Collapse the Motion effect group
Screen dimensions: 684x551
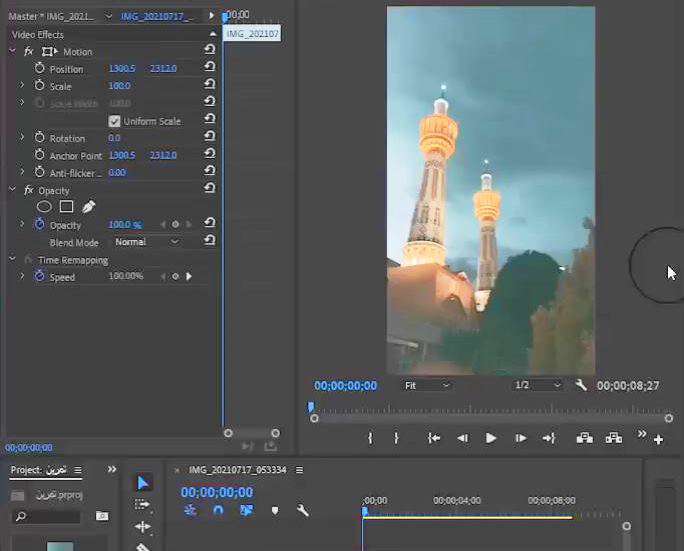[x=12, y=51]
